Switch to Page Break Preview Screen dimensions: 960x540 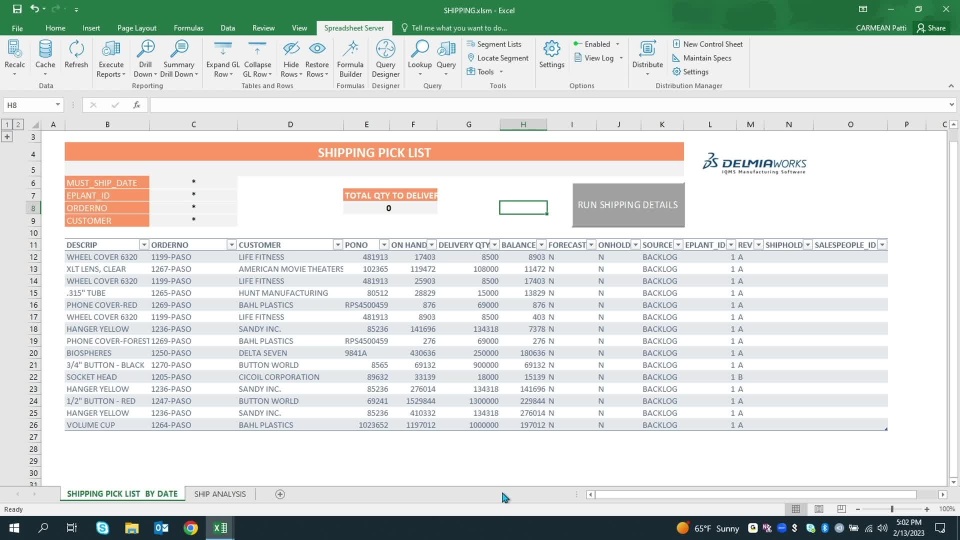pyautogui.click(x=841, y=509)
